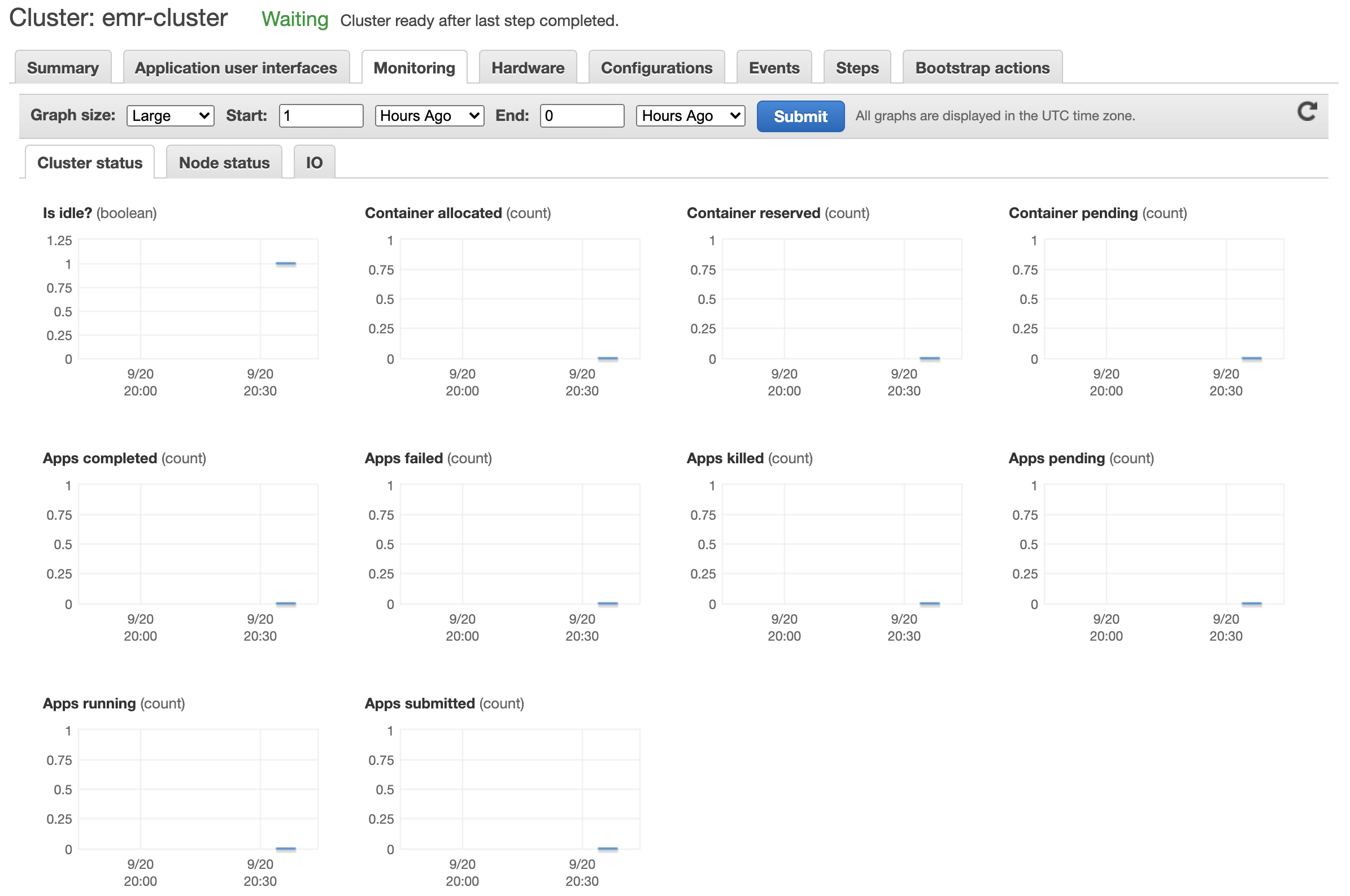
Task: Expand the Start time unit dropdown
Action: point(429,116)
